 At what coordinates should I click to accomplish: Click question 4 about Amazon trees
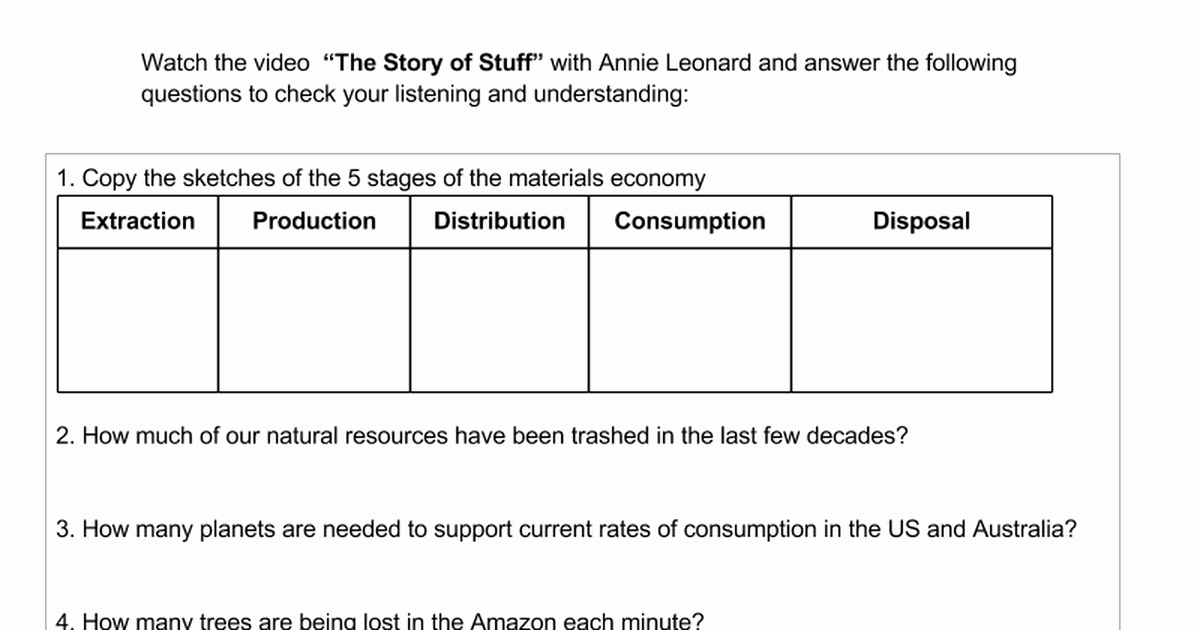(380, 621)
